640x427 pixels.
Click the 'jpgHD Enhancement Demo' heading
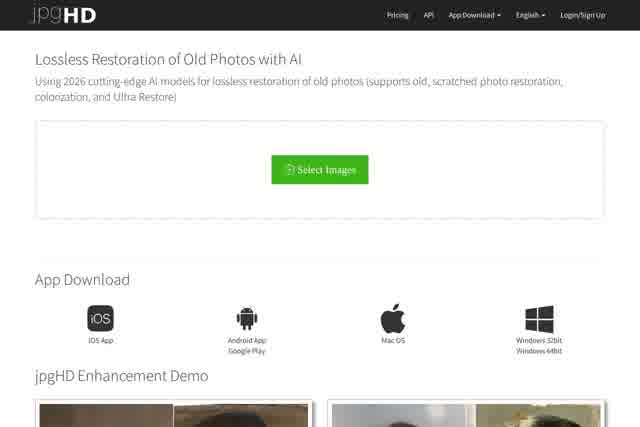point(122,376)
